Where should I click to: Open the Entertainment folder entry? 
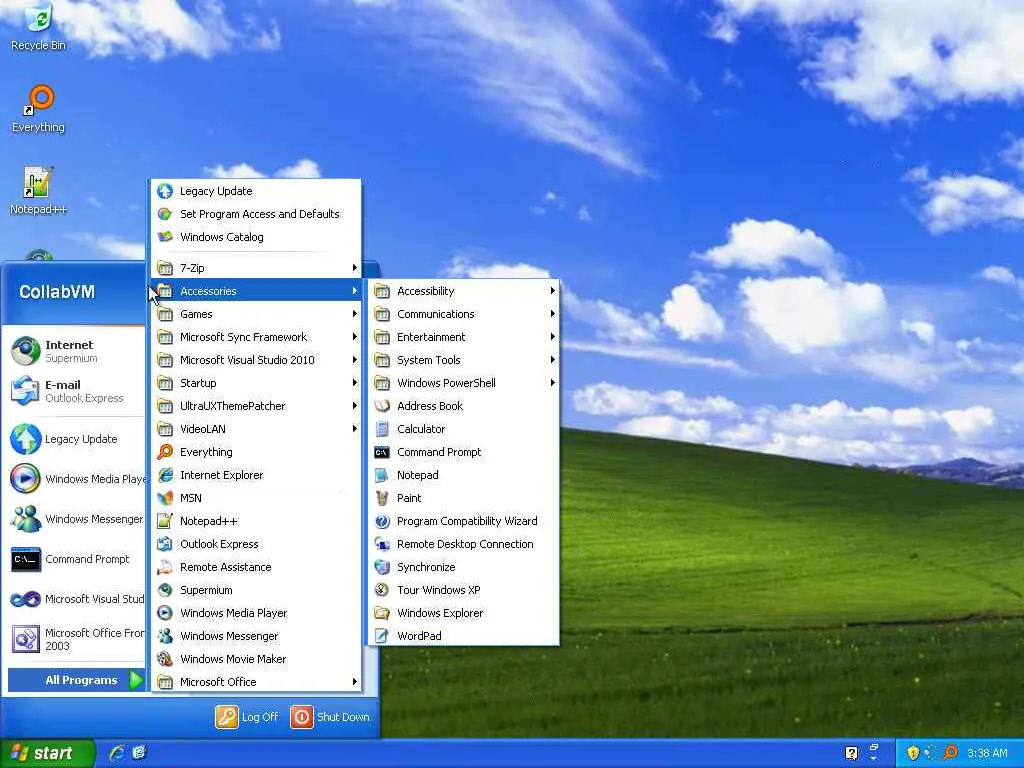tap(464, 337)
